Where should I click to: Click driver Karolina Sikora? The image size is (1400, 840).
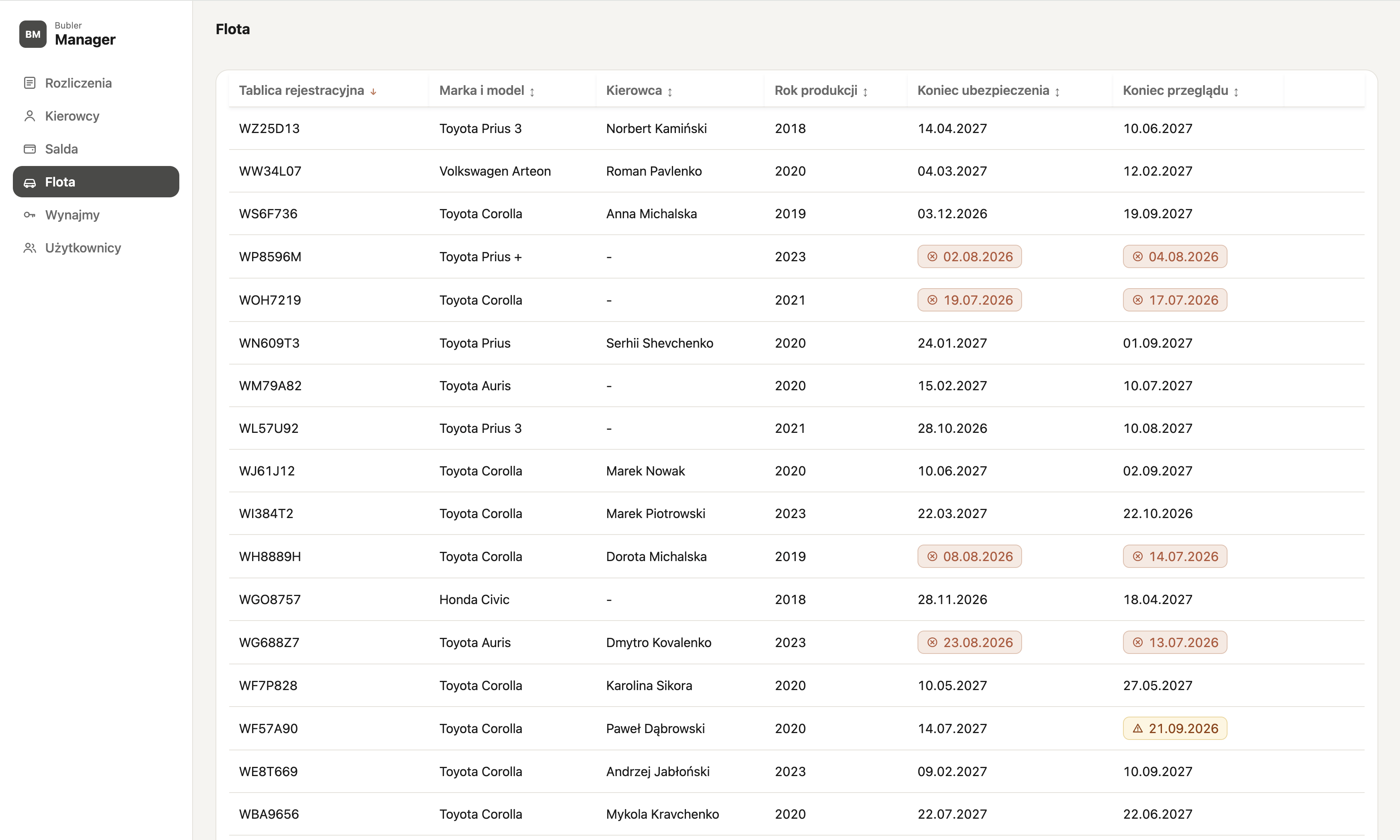click(x=649, y=686)
